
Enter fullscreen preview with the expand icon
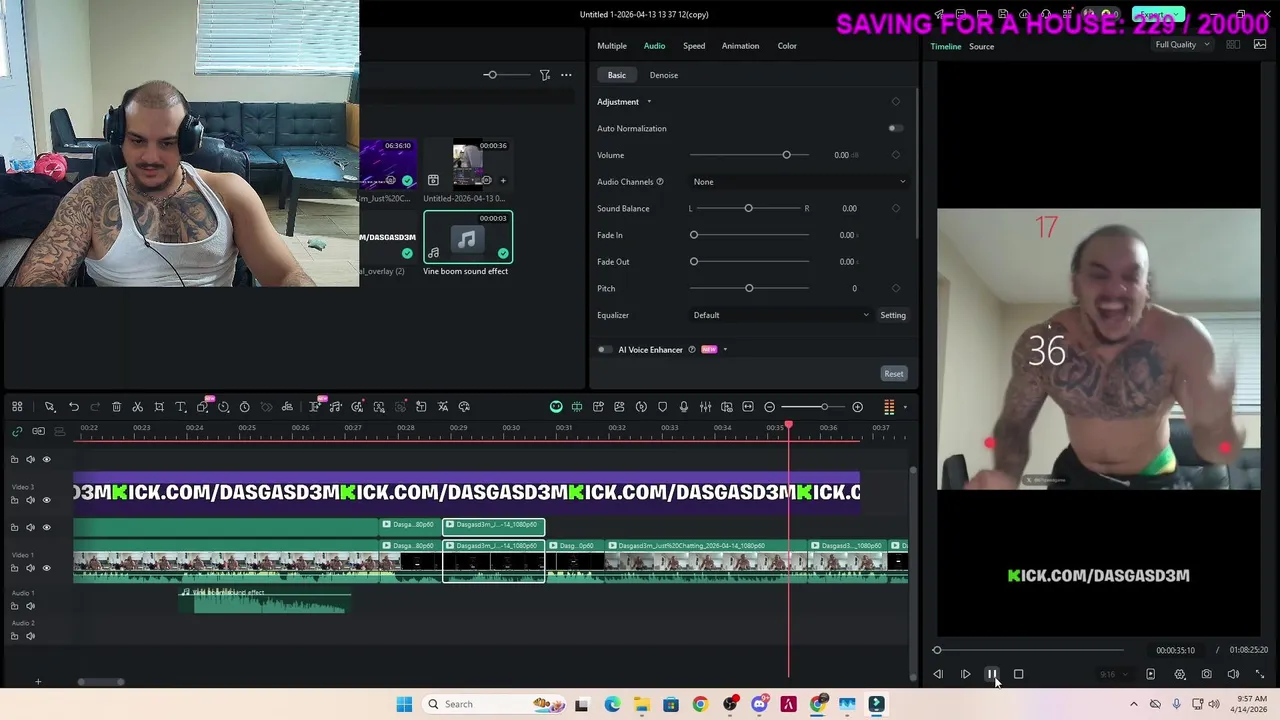click(1259, 674)
